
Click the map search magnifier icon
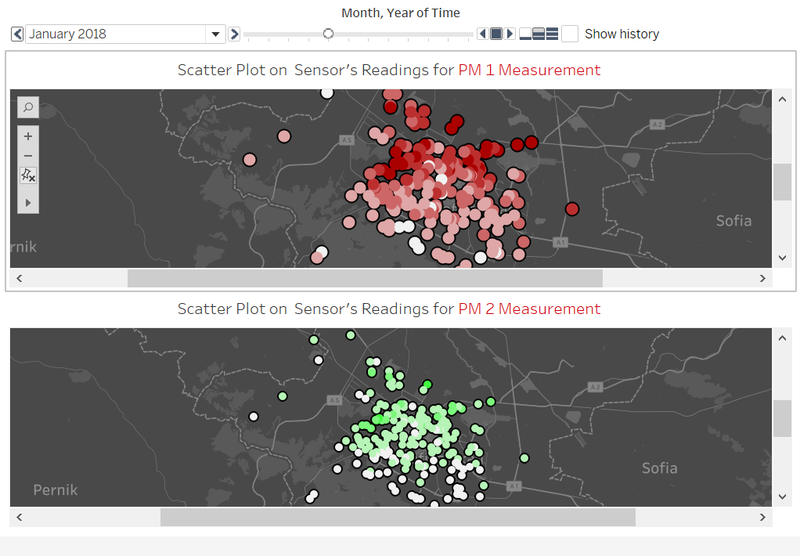click(28, 107)
